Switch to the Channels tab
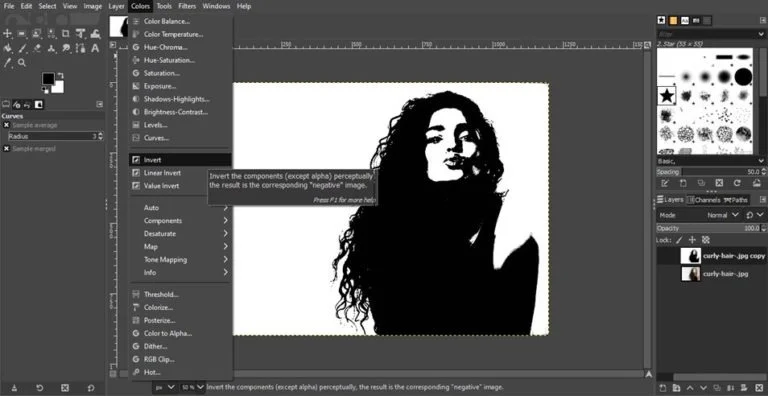This screenshot has width=768, height=396. coord(703,200)
